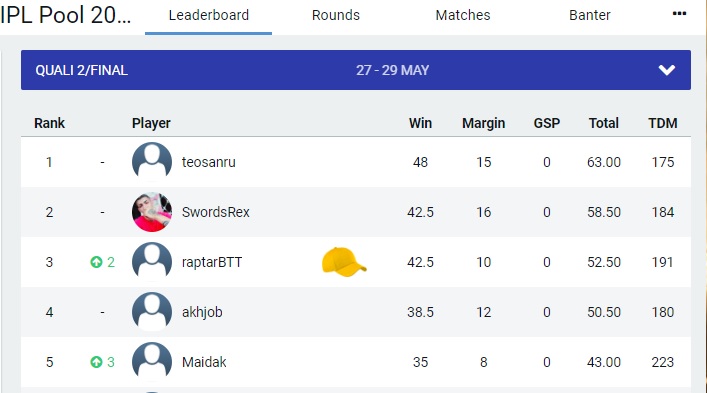
Task: Click green up-arrow rank change for Maidak
Action: (x=96, y=362)
